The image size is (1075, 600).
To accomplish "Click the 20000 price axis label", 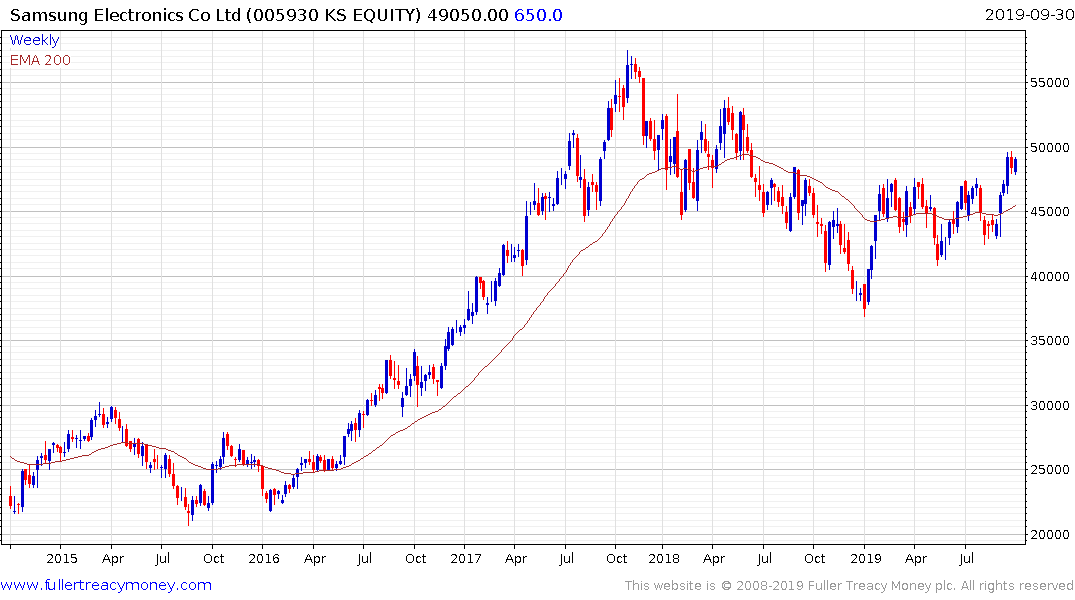I will 1049,534.
